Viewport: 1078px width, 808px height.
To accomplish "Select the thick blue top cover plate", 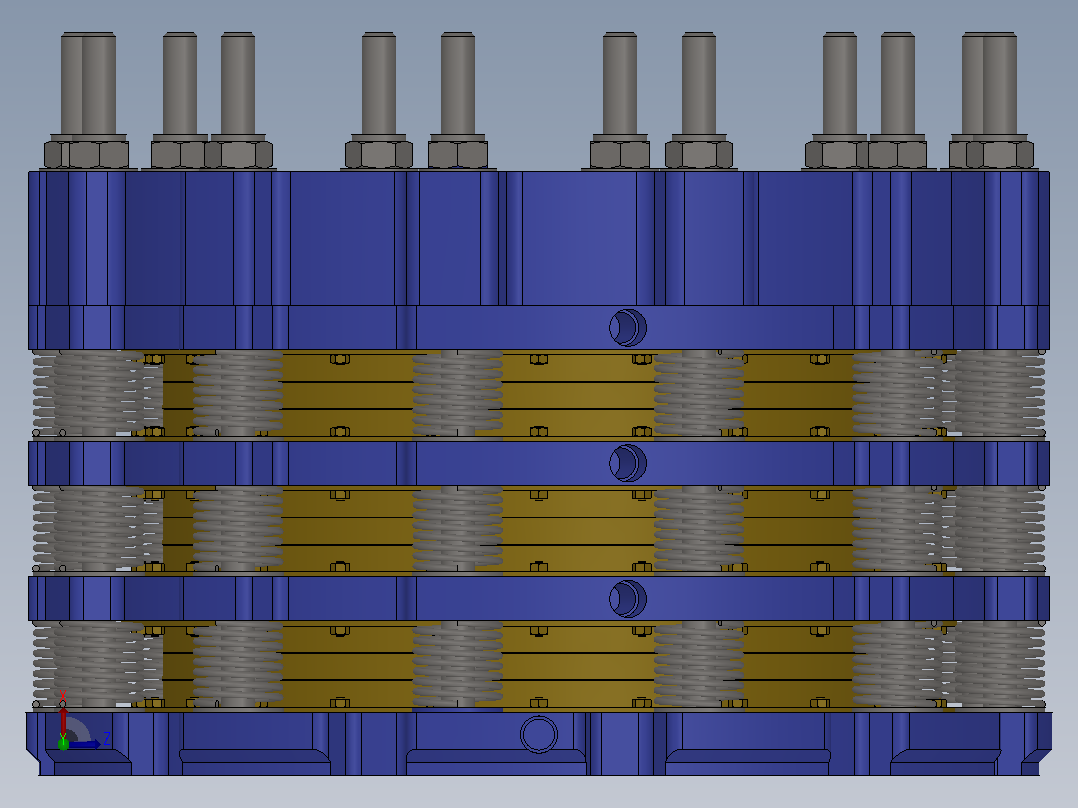I will click(539, 238).
